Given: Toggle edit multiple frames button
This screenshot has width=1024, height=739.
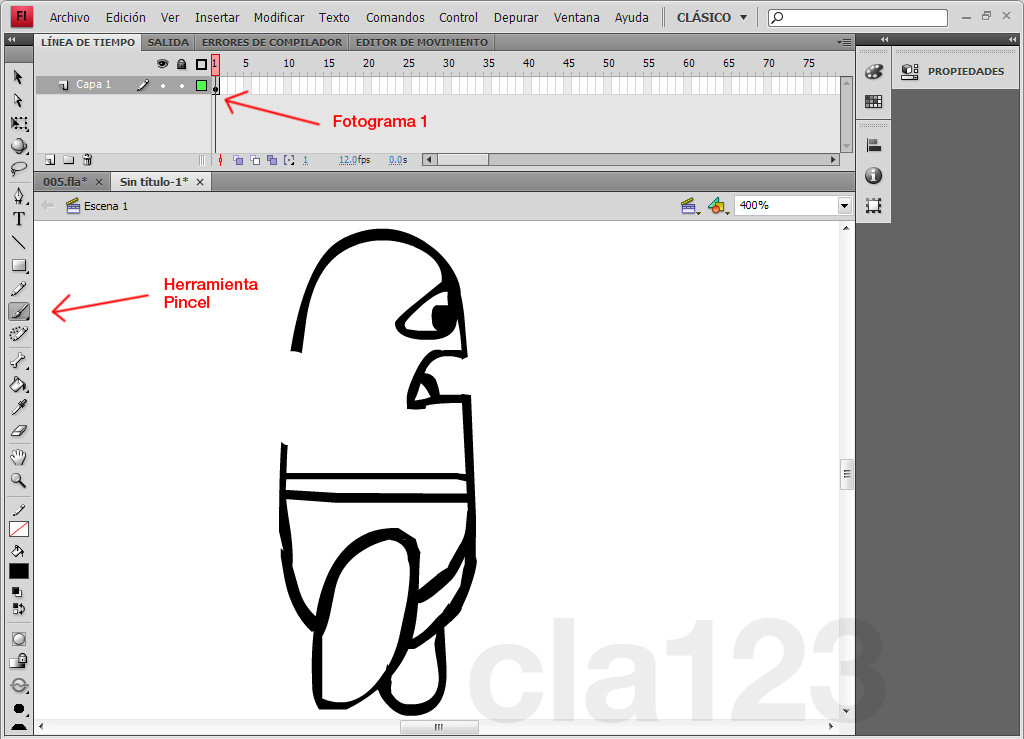Looking at the screenshot, I should [x=272, y=160].
